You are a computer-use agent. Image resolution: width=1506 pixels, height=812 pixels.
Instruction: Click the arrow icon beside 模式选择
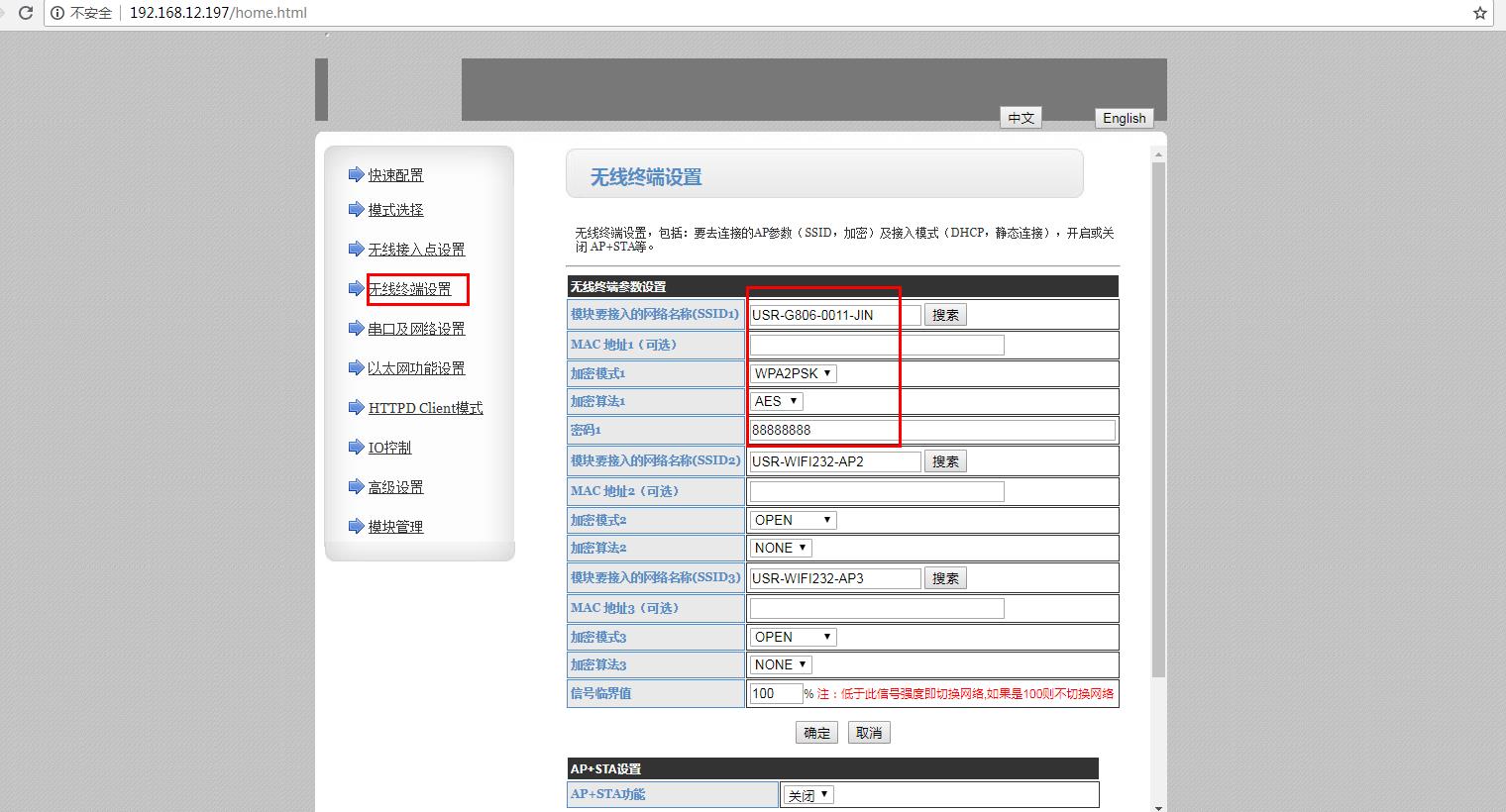pos(356,210)
